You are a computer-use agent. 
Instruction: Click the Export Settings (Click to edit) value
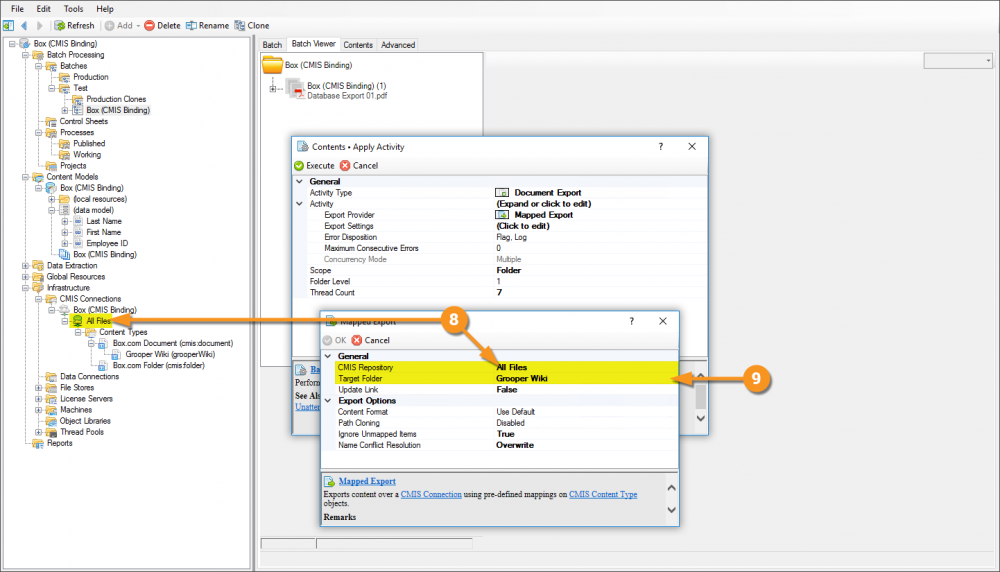pos(522,226)
